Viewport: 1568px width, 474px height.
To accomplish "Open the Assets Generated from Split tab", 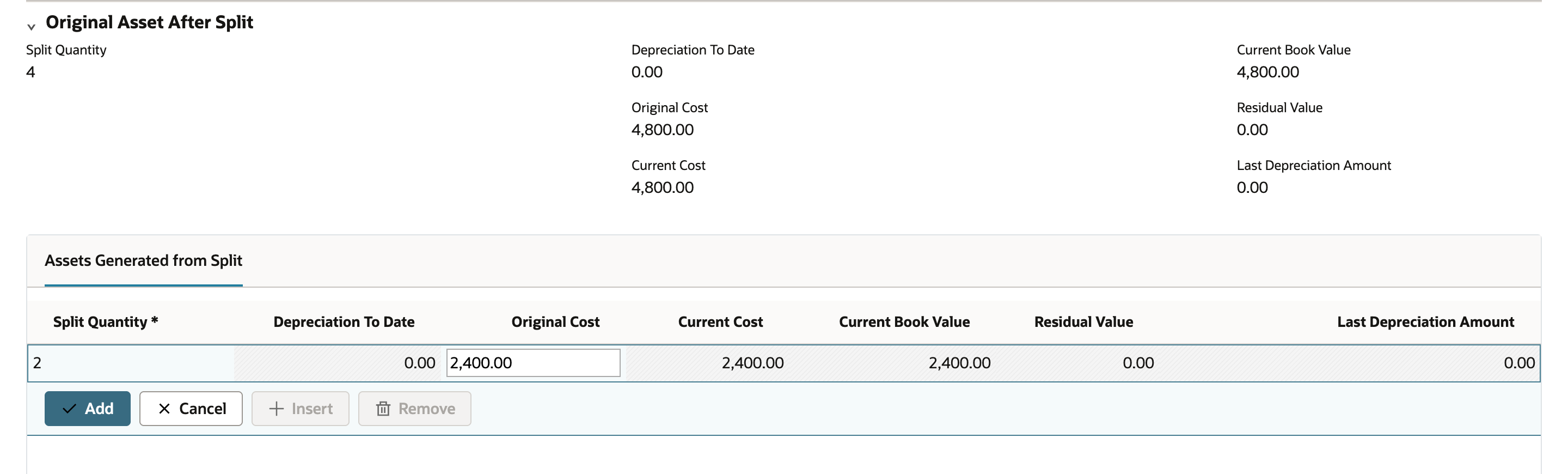I will coord(143,261).
